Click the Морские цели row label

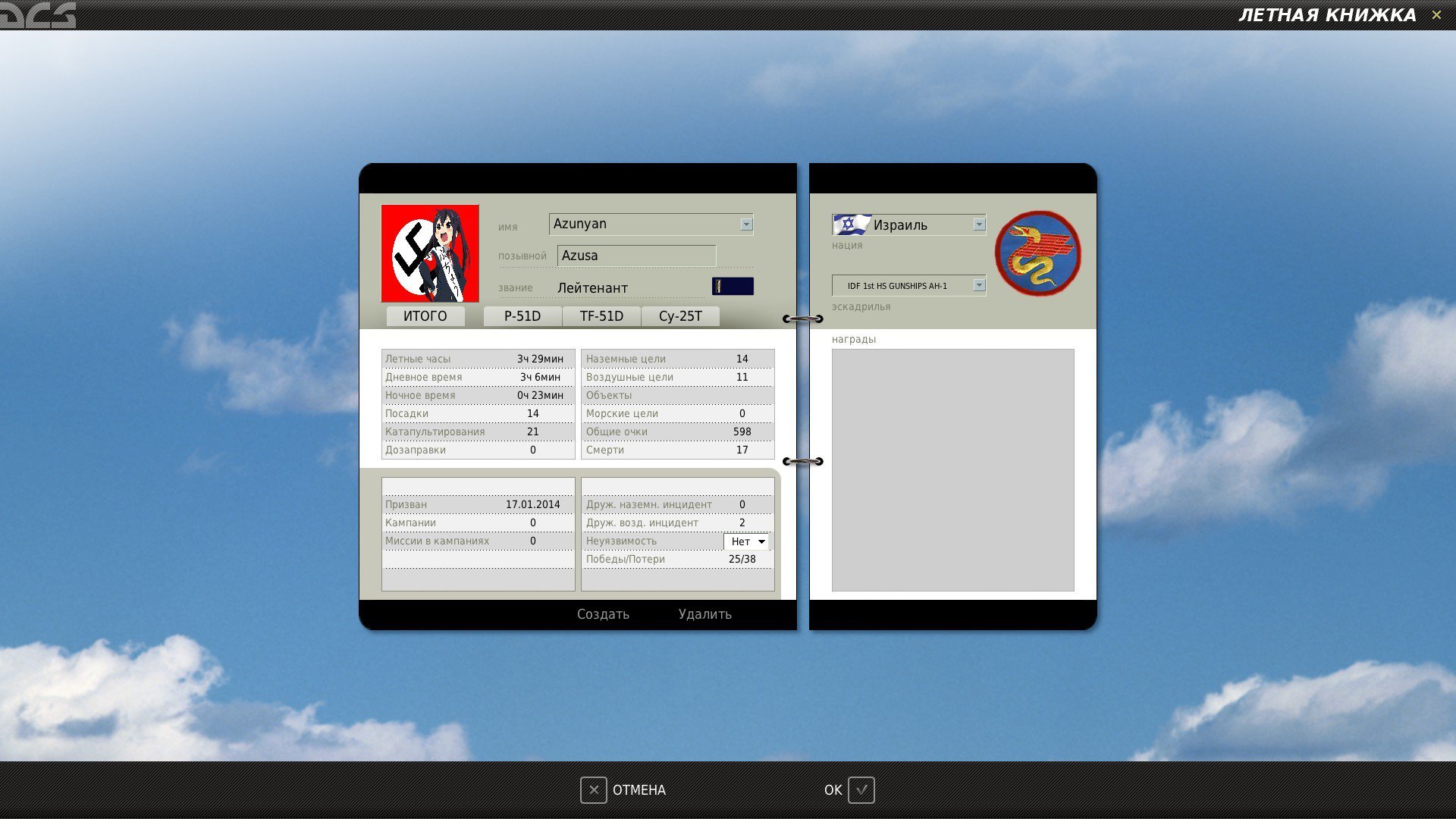coord(622,413)
